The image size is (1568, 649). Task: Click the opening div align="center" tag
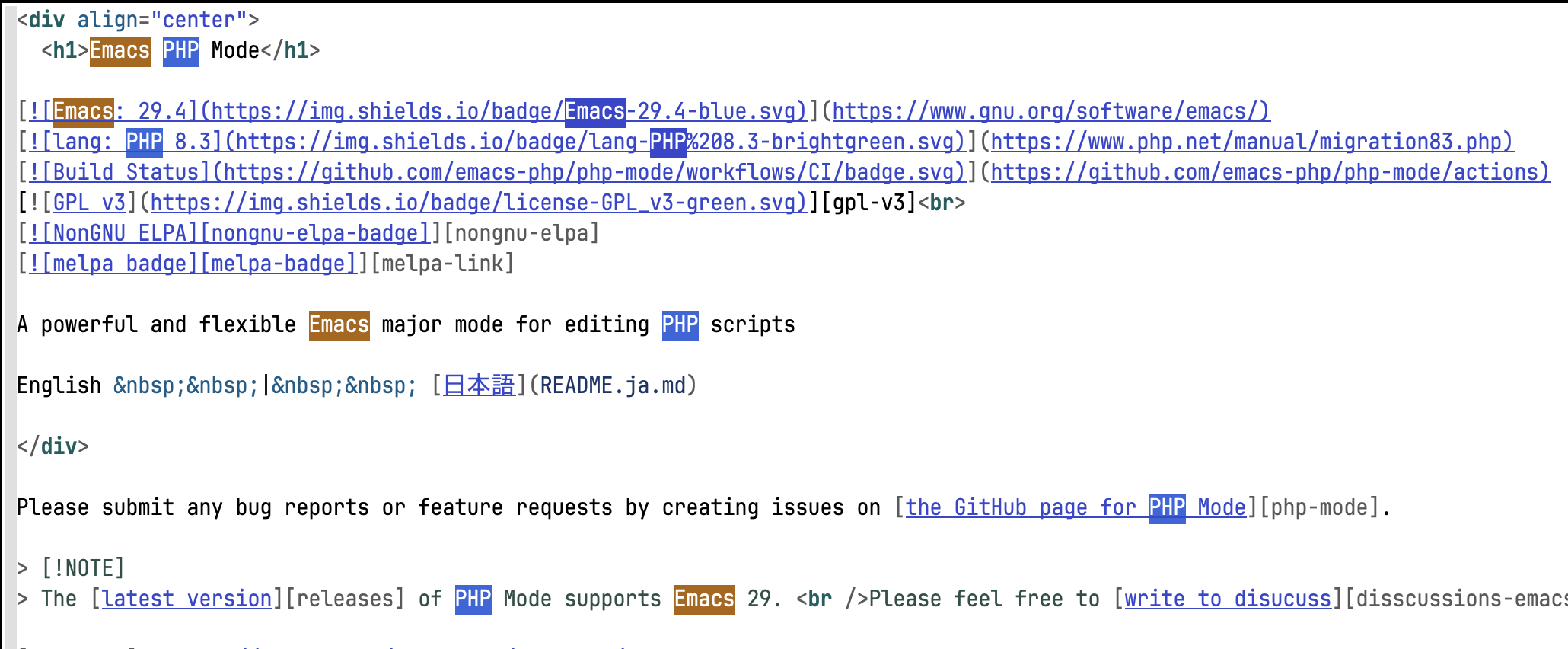point(139,20)
